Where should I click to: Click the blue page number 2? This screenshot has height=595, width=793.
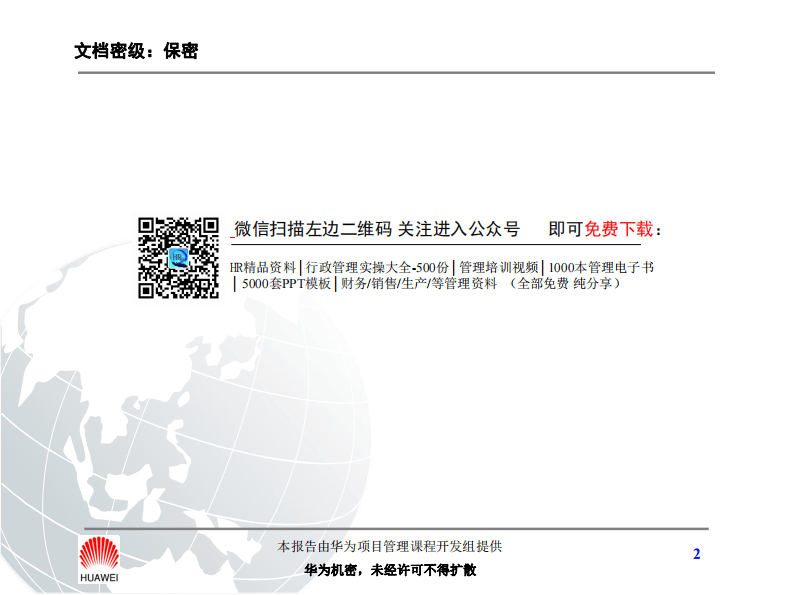pos(696,554)
